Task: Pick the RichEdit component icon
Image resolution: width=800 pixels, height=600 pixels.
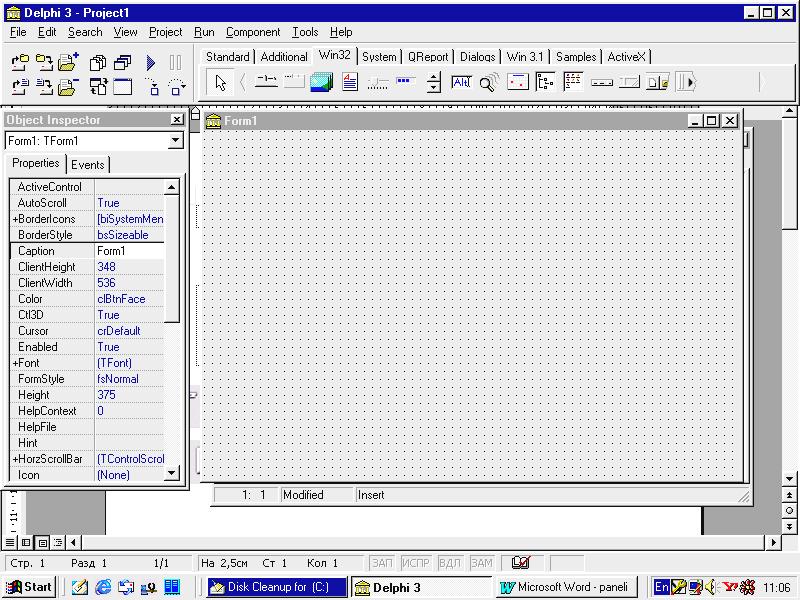Action: click(x=350, y=82)
